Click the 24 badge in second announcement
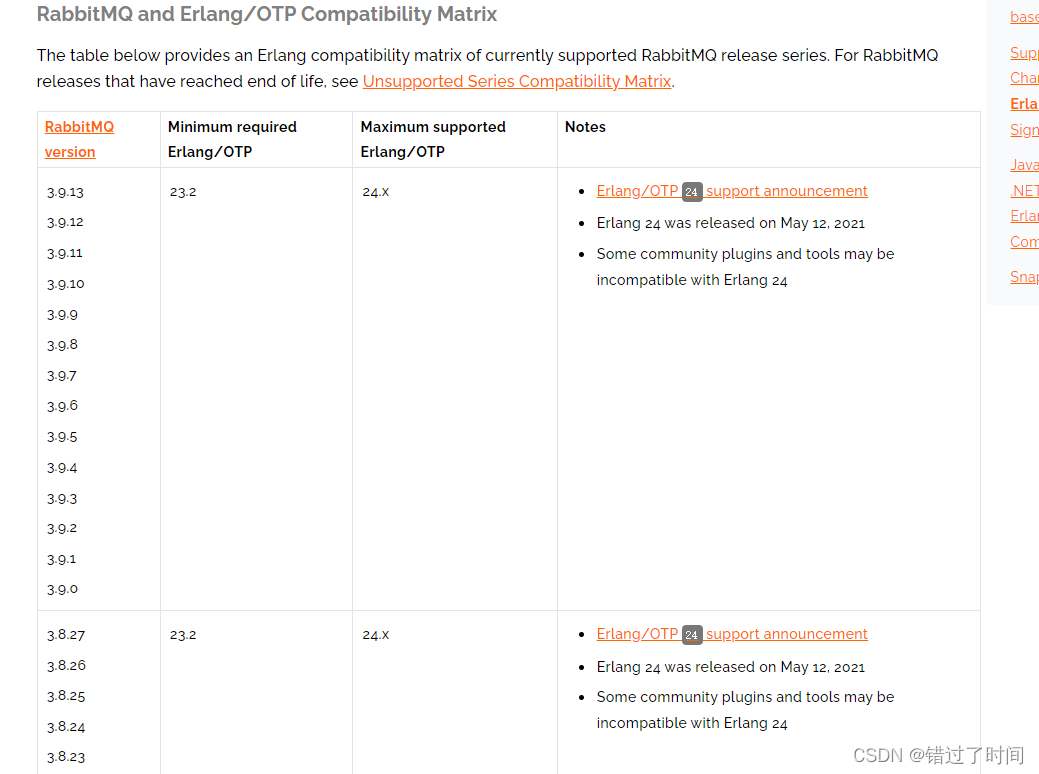 pyautogui.click(x=692, y=635)
